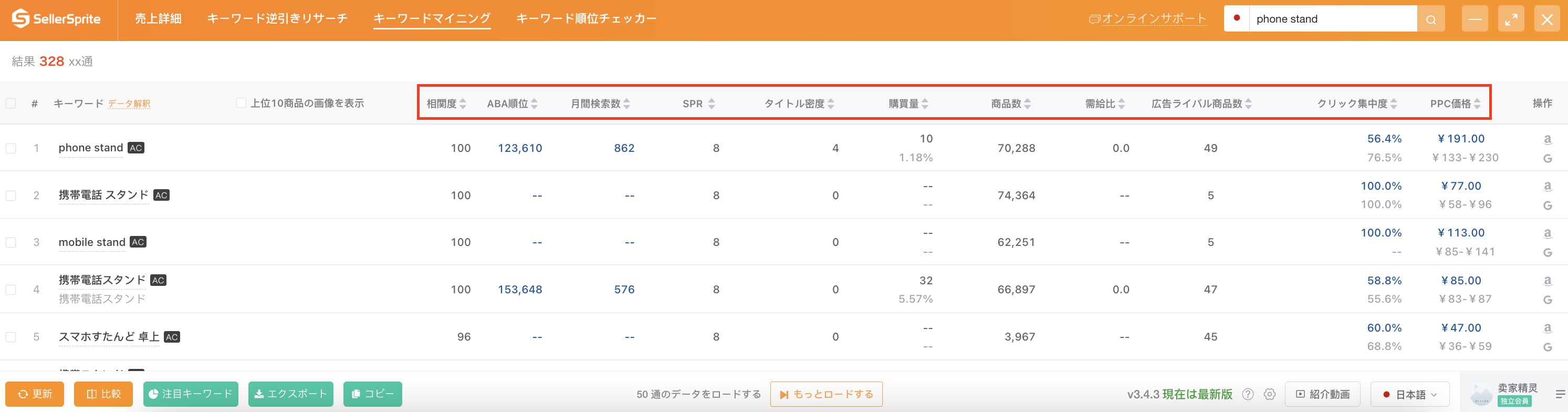Select the キーワードマイニング tab
1568x412 pixels.
coord(432,19)
